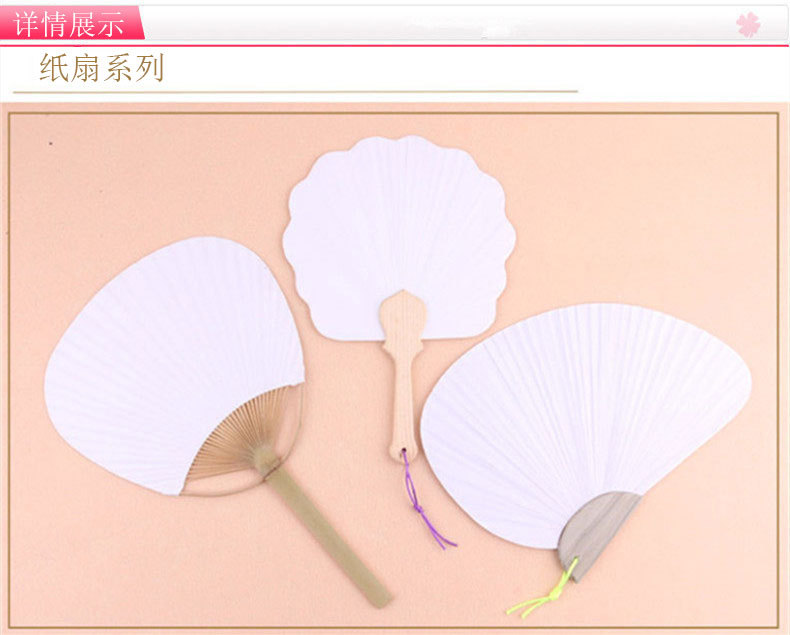Click the pink divider line under the header
The image size is (790, 635).
click(395, 45)
